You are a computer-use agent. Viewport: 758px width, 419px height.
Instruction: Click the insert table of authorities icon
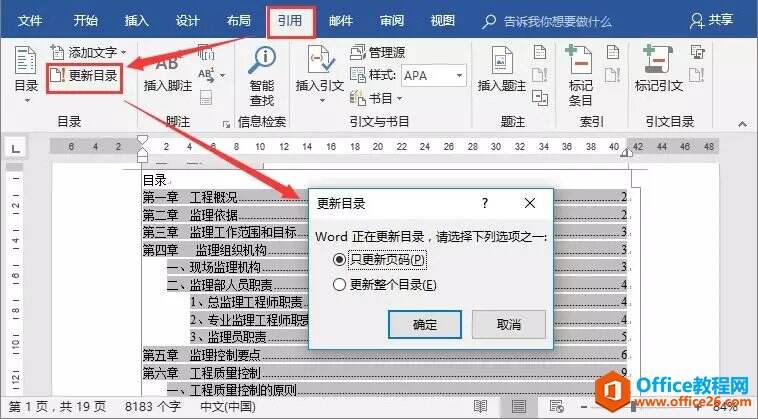(698, 52)
